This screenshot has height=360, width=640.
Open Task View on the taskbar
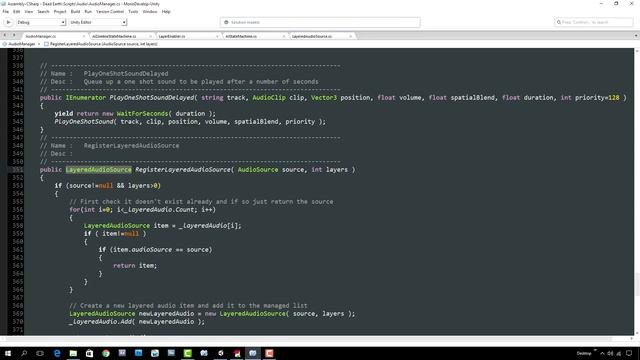click(40, 353)
